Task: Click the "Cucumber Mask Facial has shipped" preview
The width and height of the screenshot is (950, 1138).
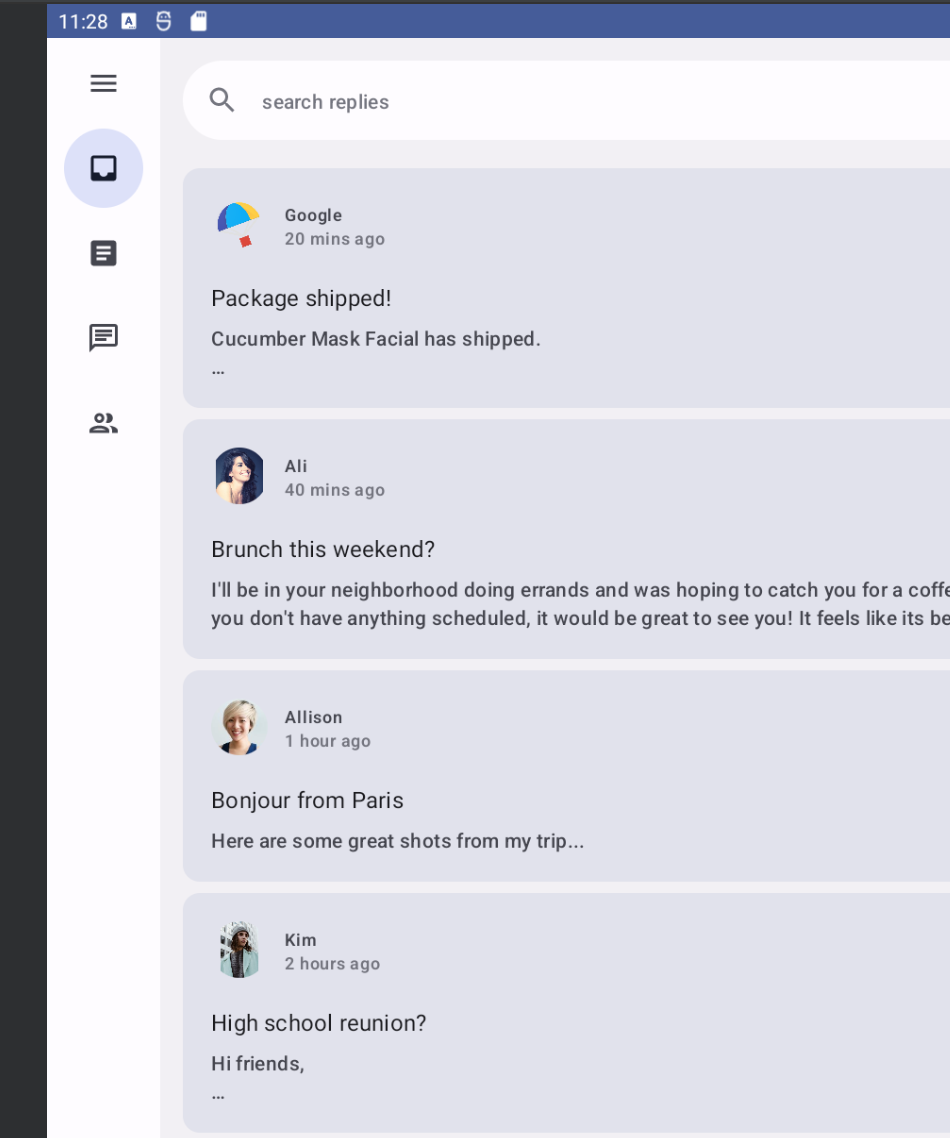Action: point(376,339)
